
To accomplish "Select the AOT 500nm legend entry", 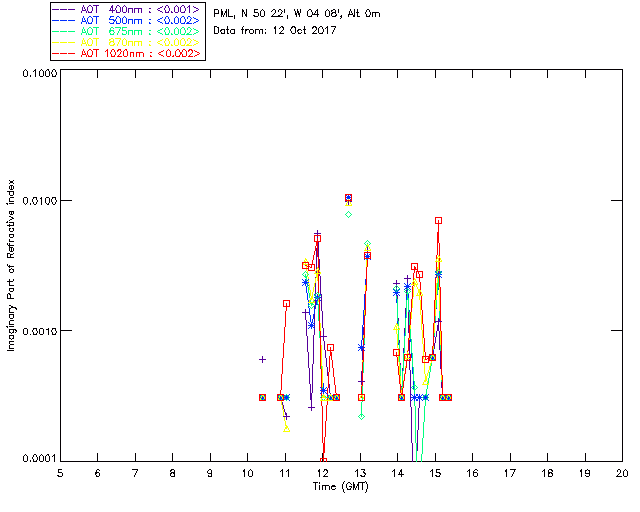I will [x=127, y=20].
